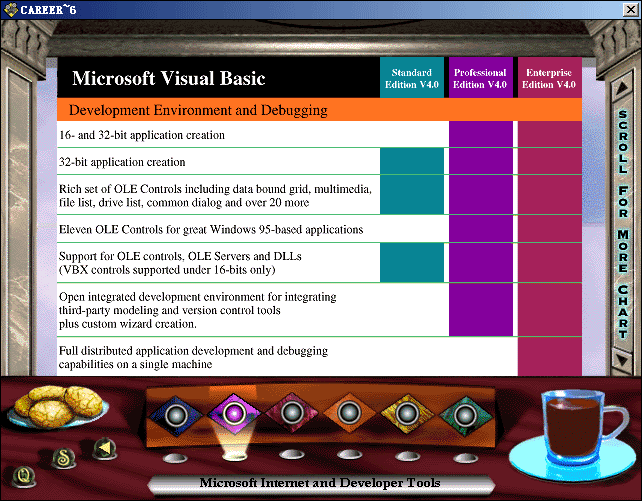Click small pedestal under blue gem
642x501 pixels.
pos(175,458)
